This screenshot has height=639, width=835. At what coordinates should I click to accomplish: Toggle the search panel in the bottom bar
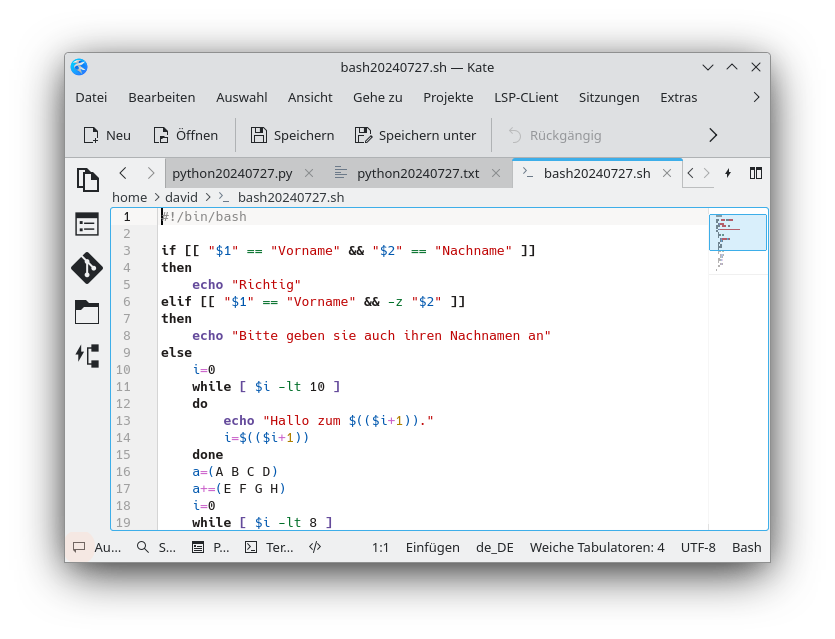(x=156, y=547)
